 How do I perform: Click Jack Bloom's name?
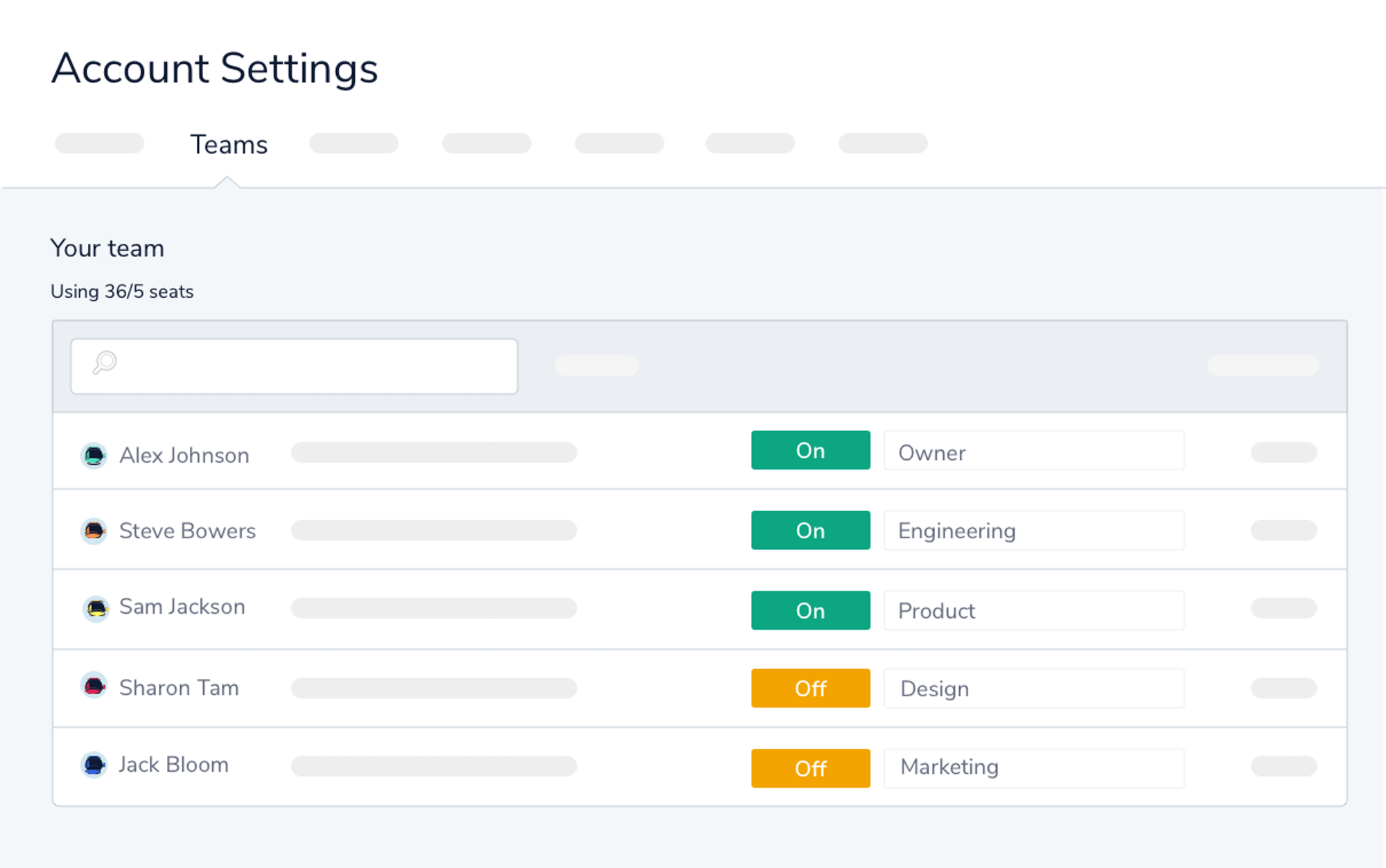[173, 765]
